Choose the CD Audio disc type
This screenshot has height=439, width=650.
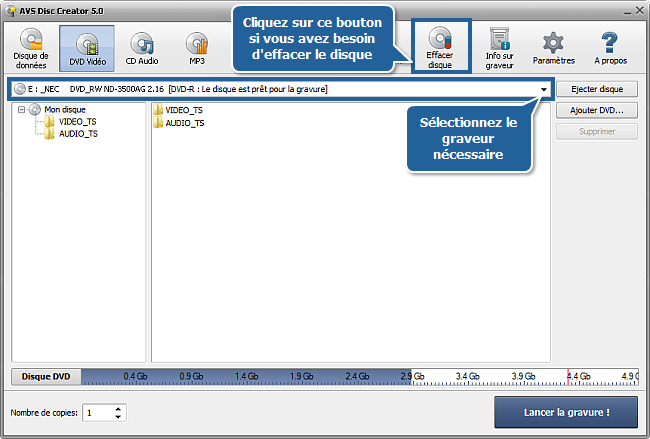142,48
